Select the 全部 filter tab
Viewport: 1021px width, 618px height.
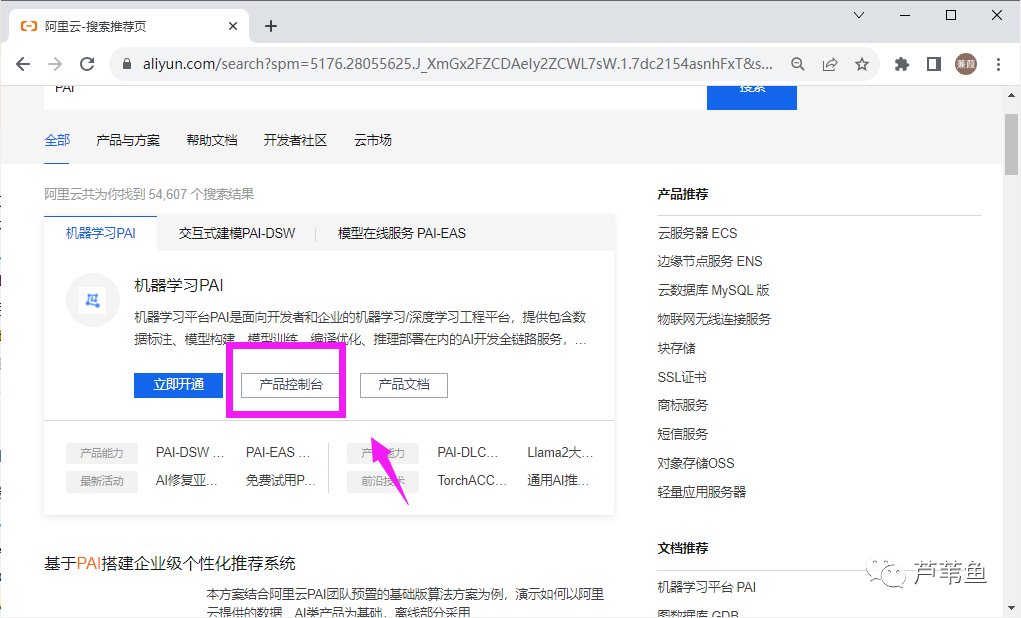point(57,140)
